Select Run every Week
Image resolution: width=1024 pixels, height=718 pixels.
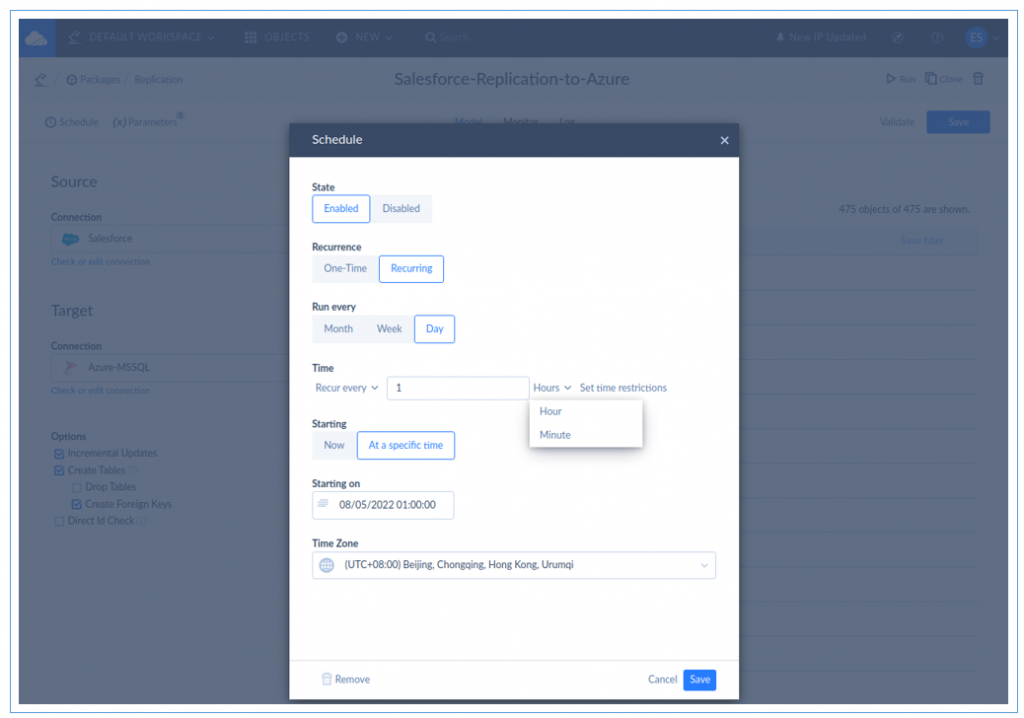coord(389,329)
